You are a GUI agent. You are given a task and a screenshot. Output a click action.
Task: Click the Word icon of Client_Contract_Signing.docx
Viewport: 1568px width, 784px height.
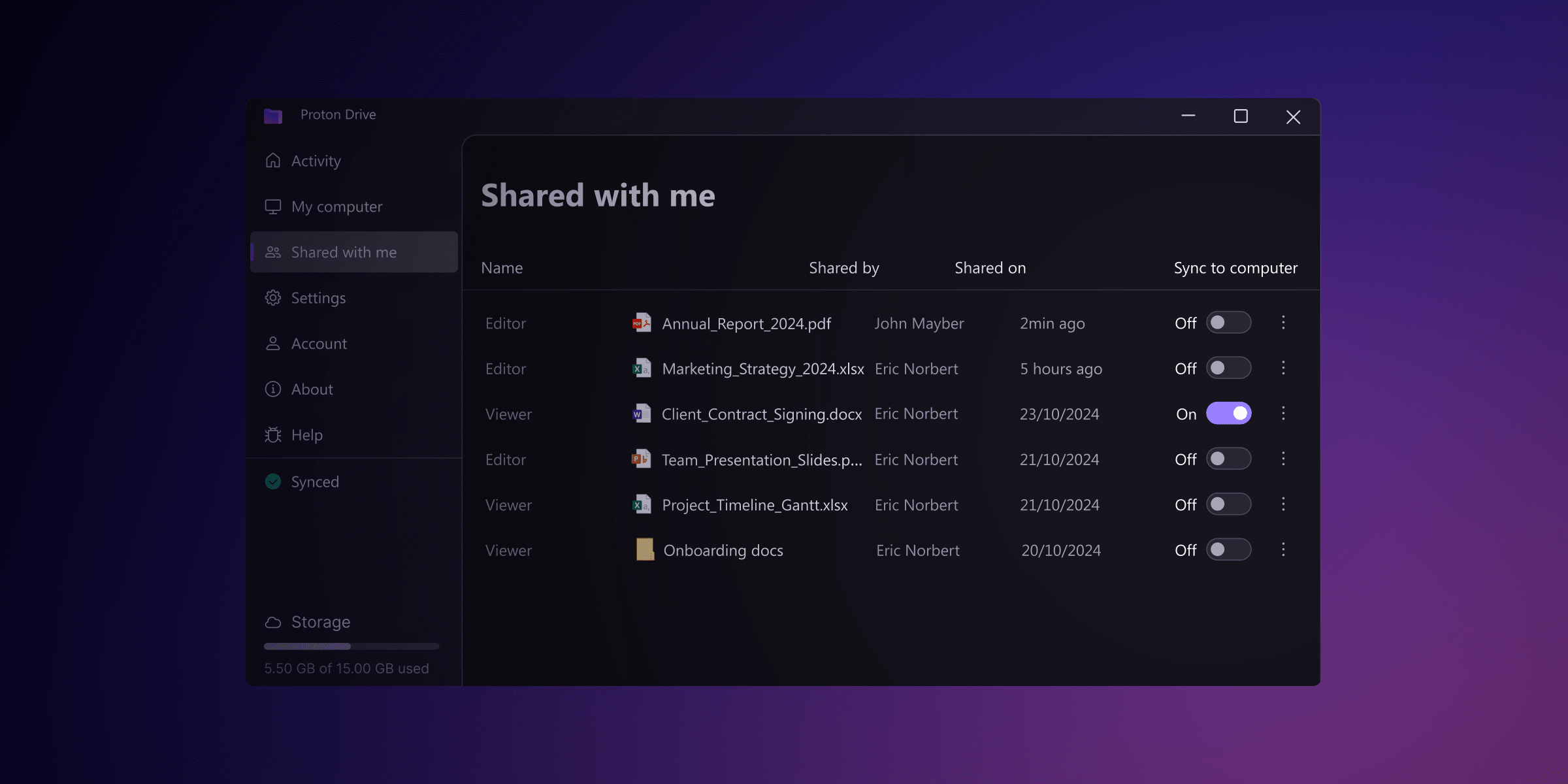pyautogui.click(x=642, y=414)
